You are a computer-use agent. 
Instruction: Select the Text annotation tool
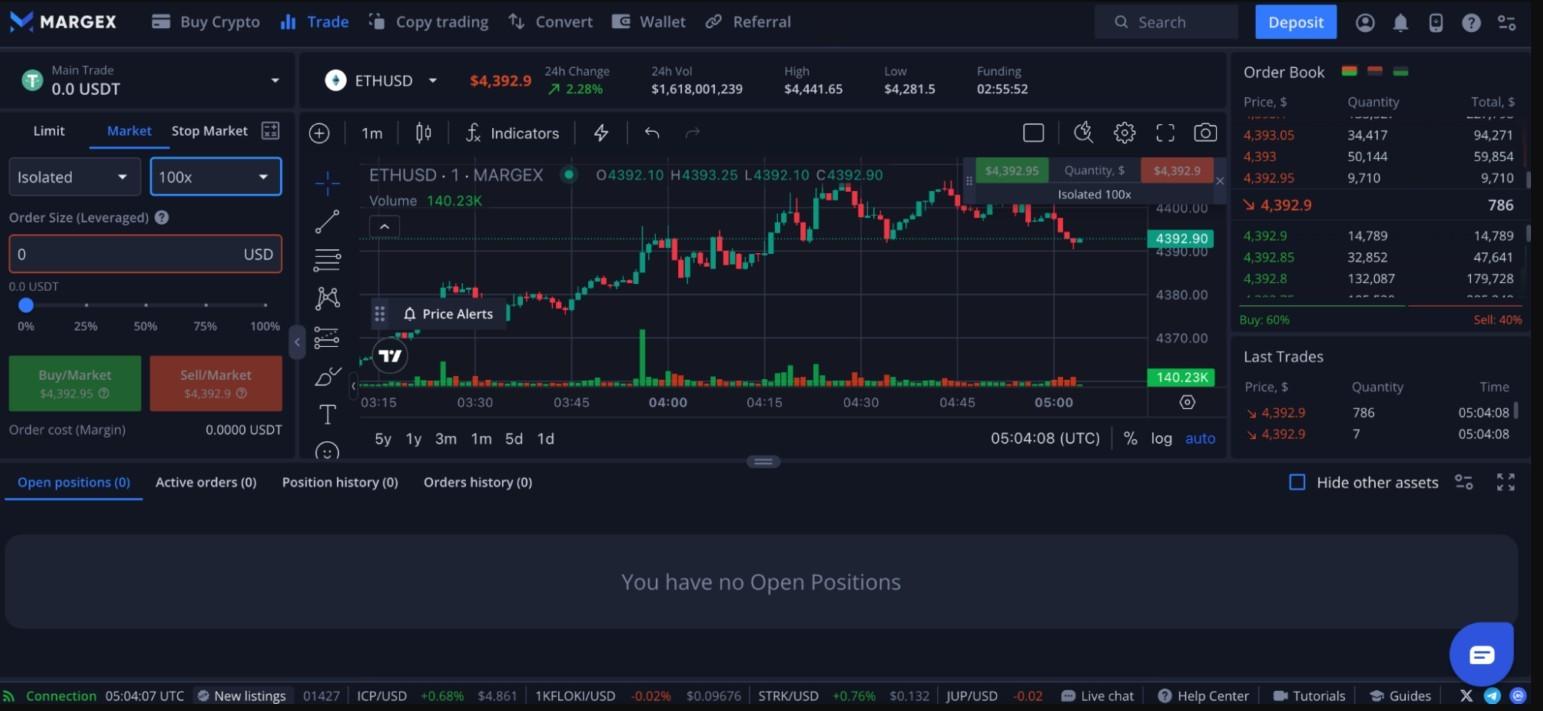coord(327,413)
